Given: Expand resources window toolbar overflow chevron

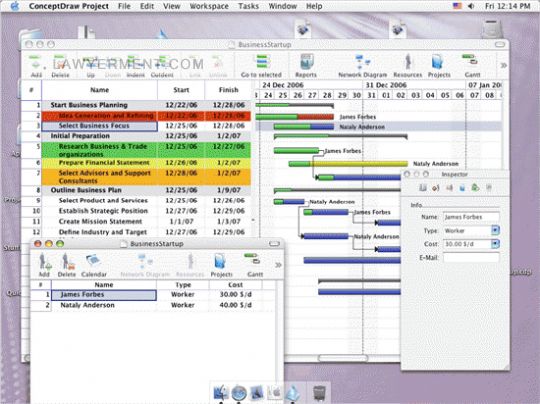Looking at the screenshot, I should click(x=278, y=265).
